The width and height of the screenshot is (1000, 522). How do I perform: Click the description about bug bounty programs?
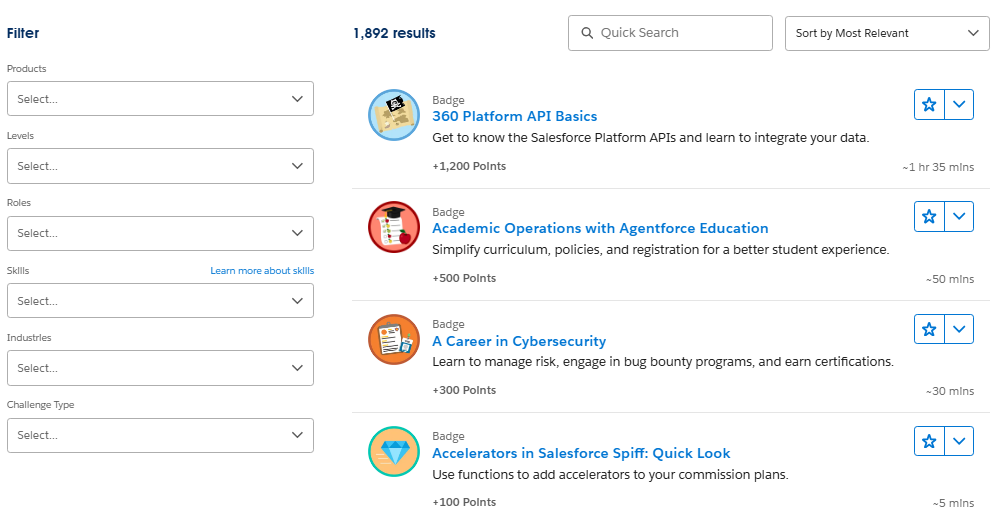(663, 362)
